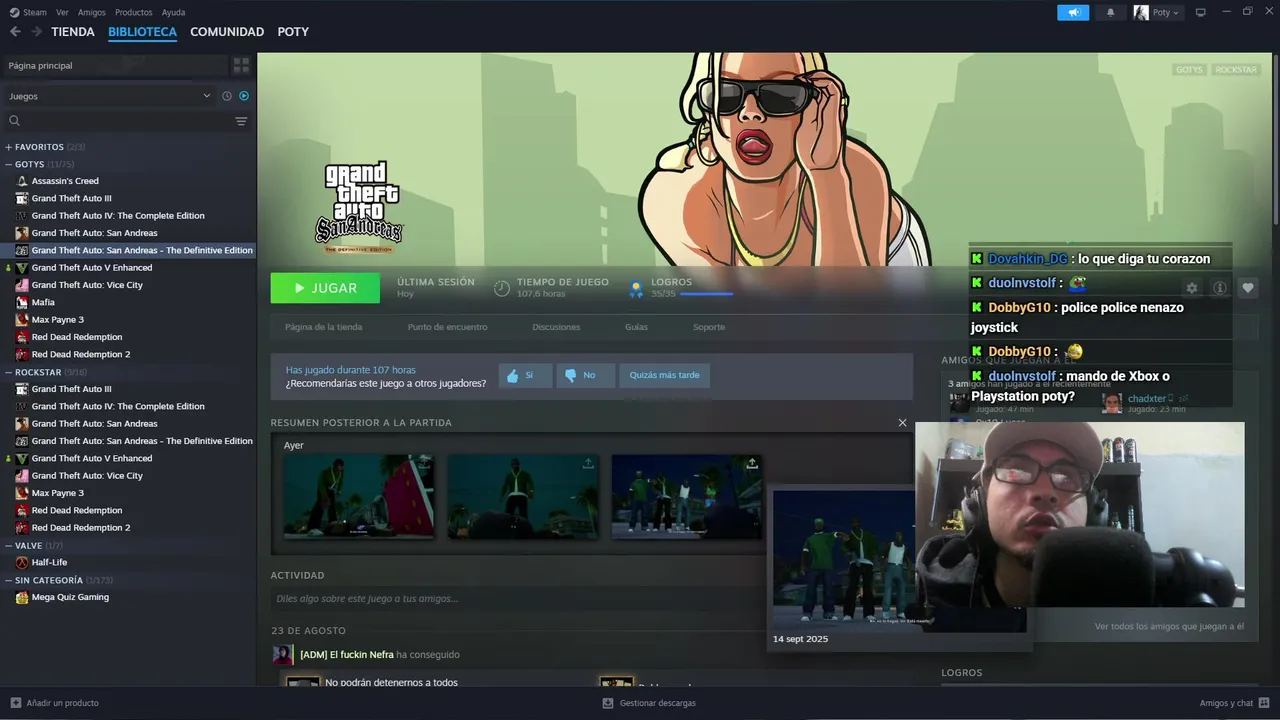Click Ver todos los amigos que juegan

[x=1169, y=626]
